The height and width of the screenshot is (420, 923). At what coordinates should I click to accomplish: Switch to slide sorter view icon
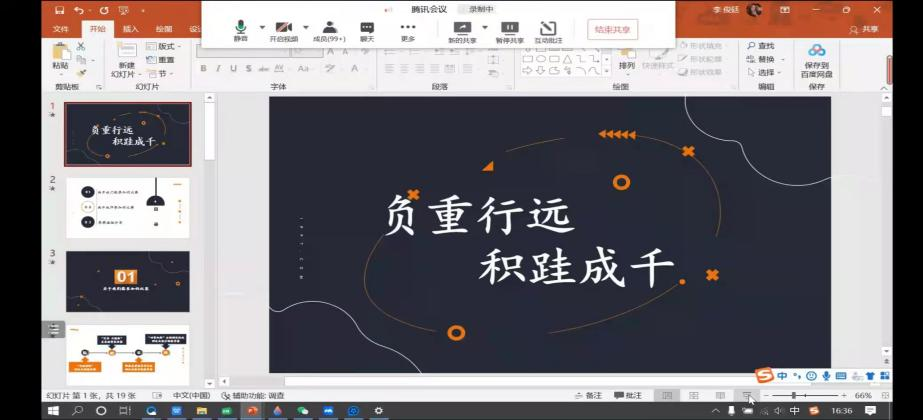pos(693,396)
